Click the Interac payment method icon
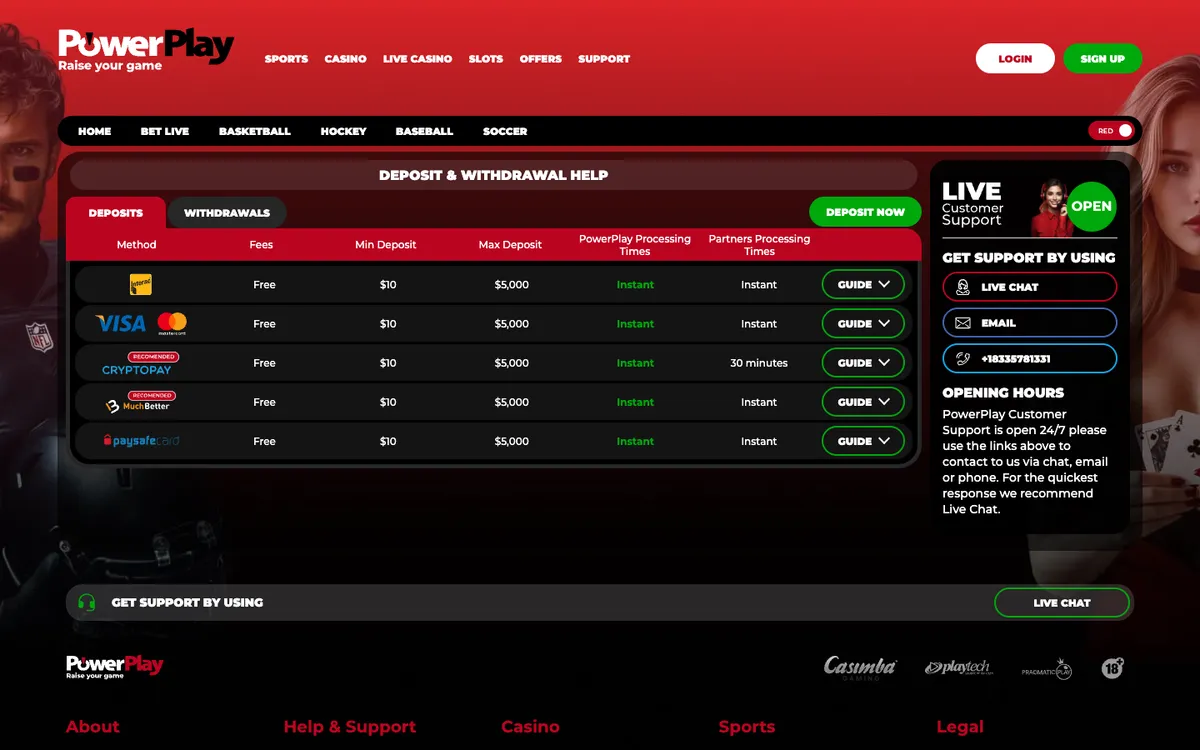This screenshot has height=750, width=1200. [141, 285]
